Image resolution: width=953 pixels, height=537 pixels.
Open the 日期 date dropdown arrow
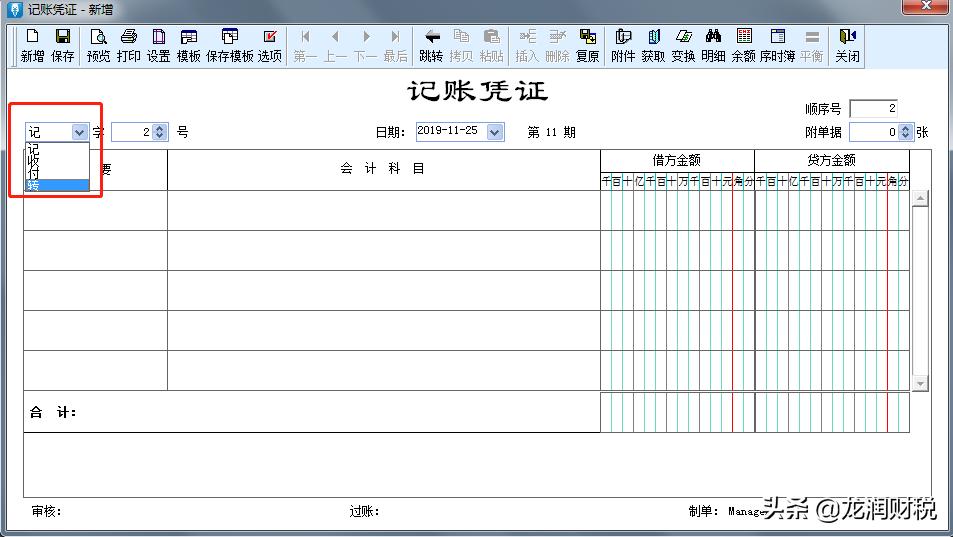pyautogui.click(x=495, y=132)
